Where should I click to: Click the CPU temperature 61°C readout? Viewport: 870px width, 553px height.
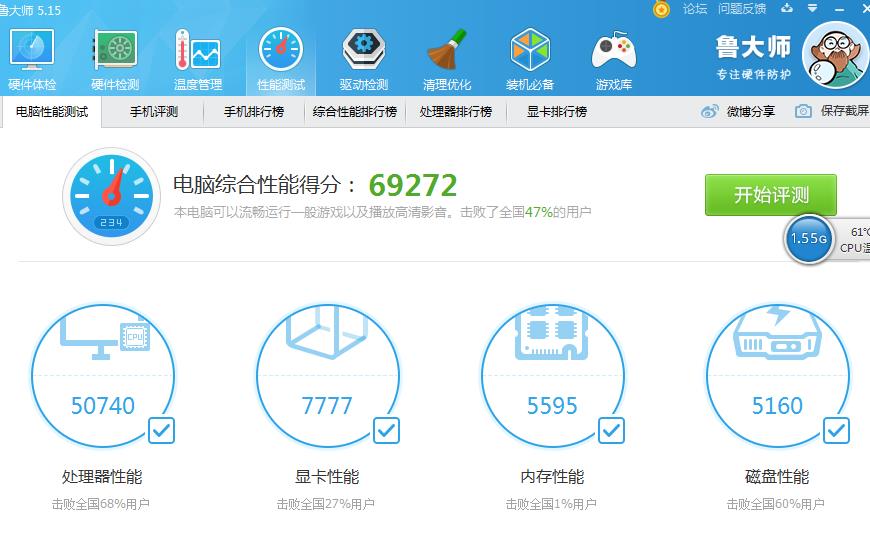(859, 232)
